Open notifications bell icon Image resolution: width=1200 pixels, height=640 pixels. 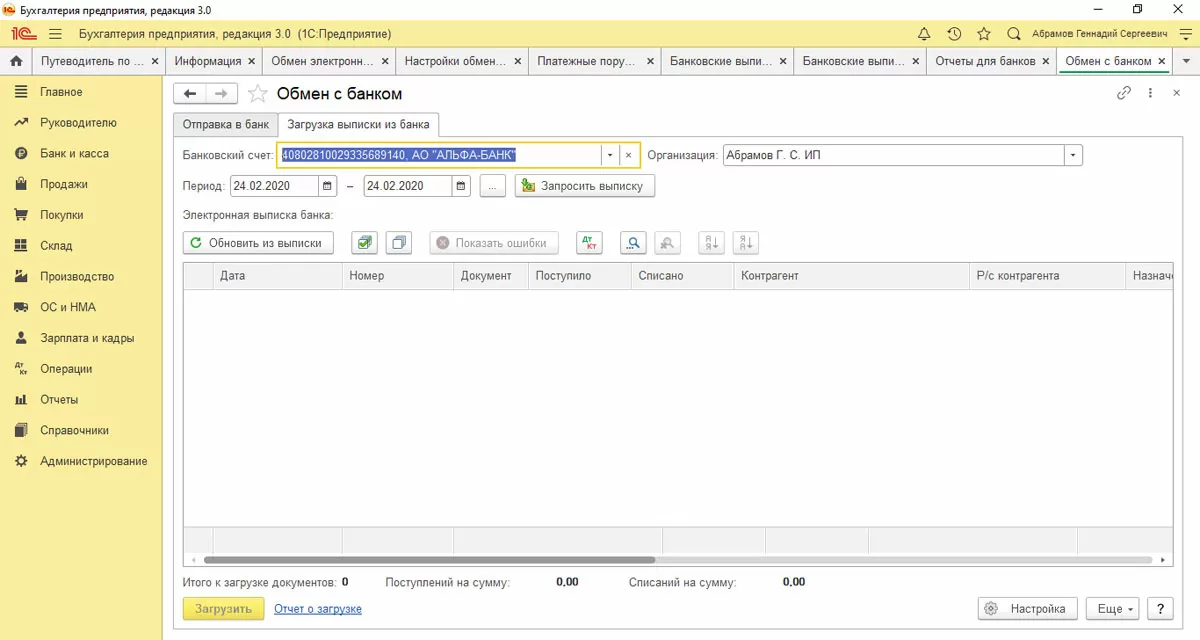(x=924, y=34)
